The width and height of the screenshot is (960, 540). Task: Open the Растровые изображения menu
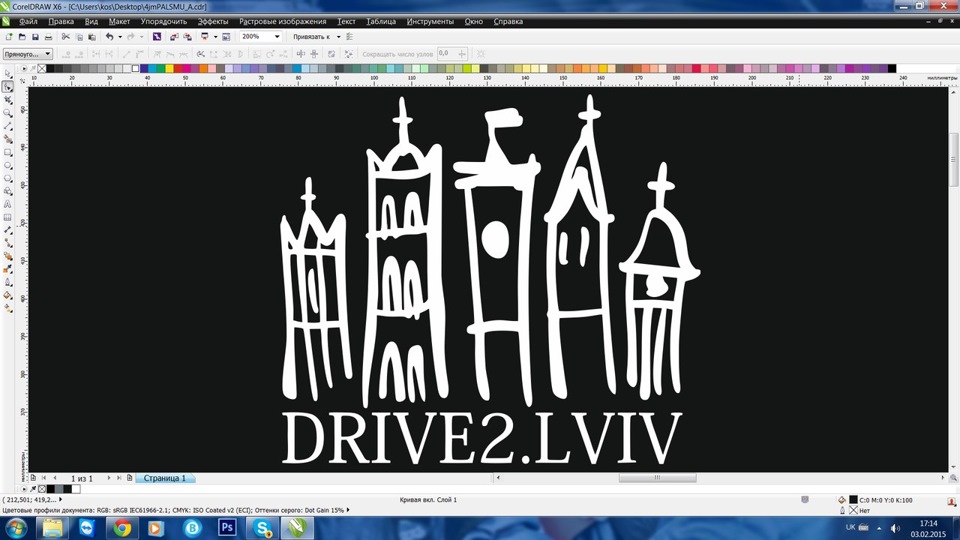click(282, 21)
